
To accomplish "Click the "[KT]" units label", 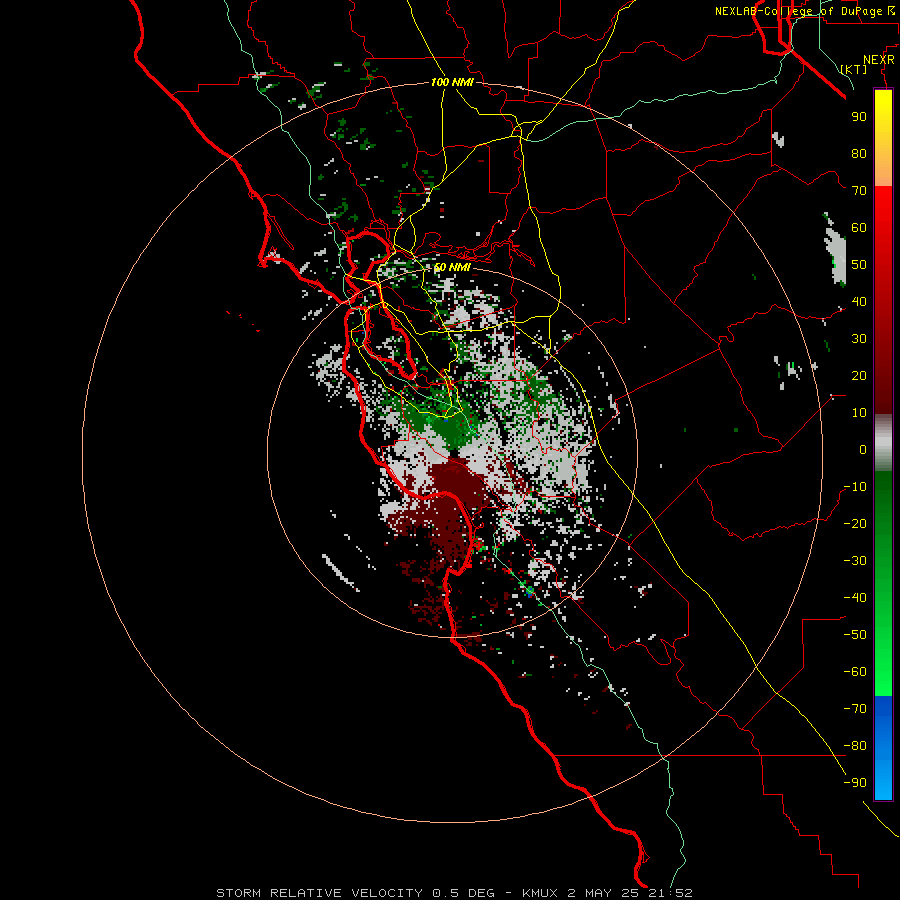I will coord(854,69).
